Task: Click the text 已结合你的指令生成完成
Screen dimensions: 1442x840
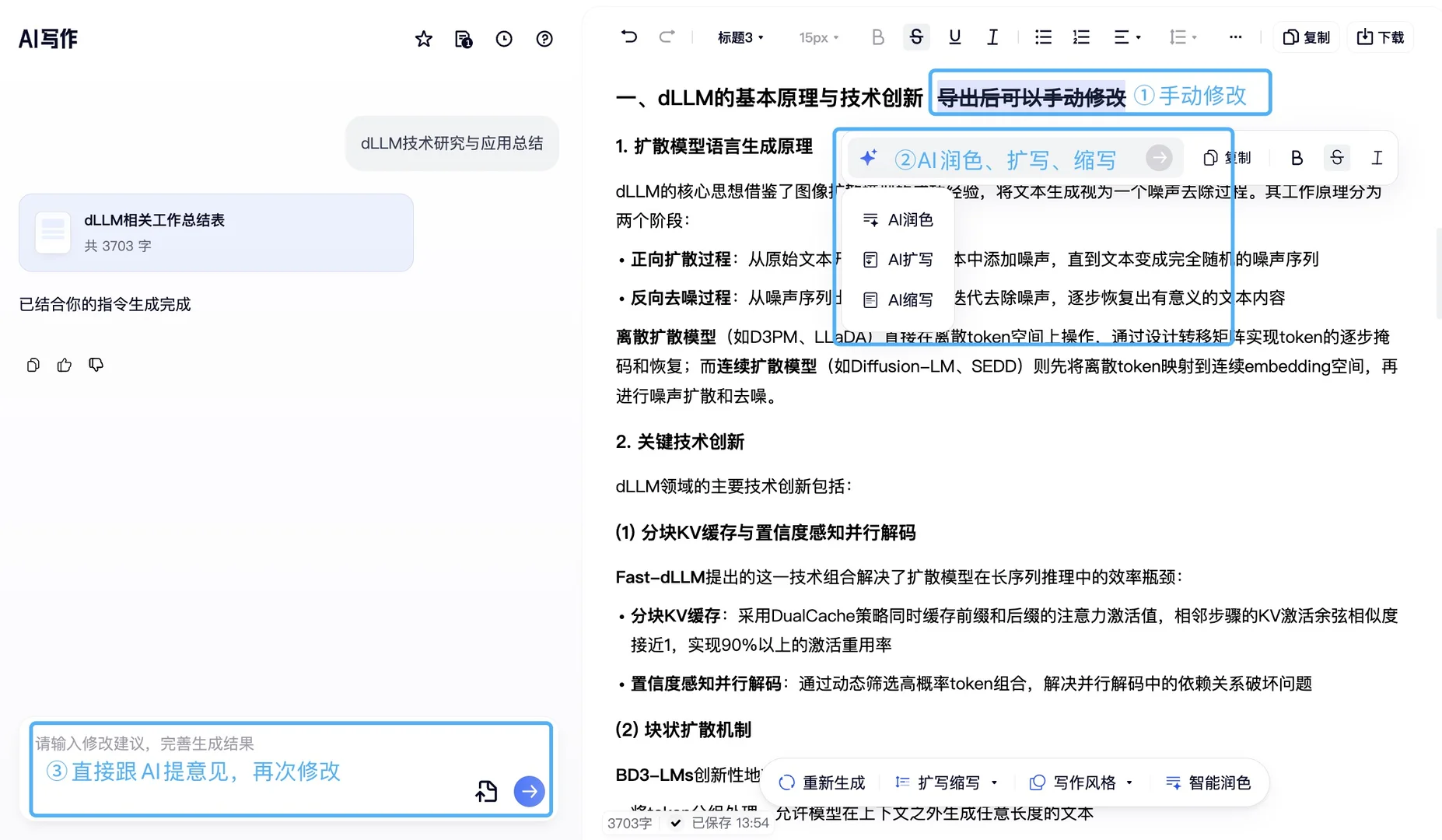Action: [105, 304]
